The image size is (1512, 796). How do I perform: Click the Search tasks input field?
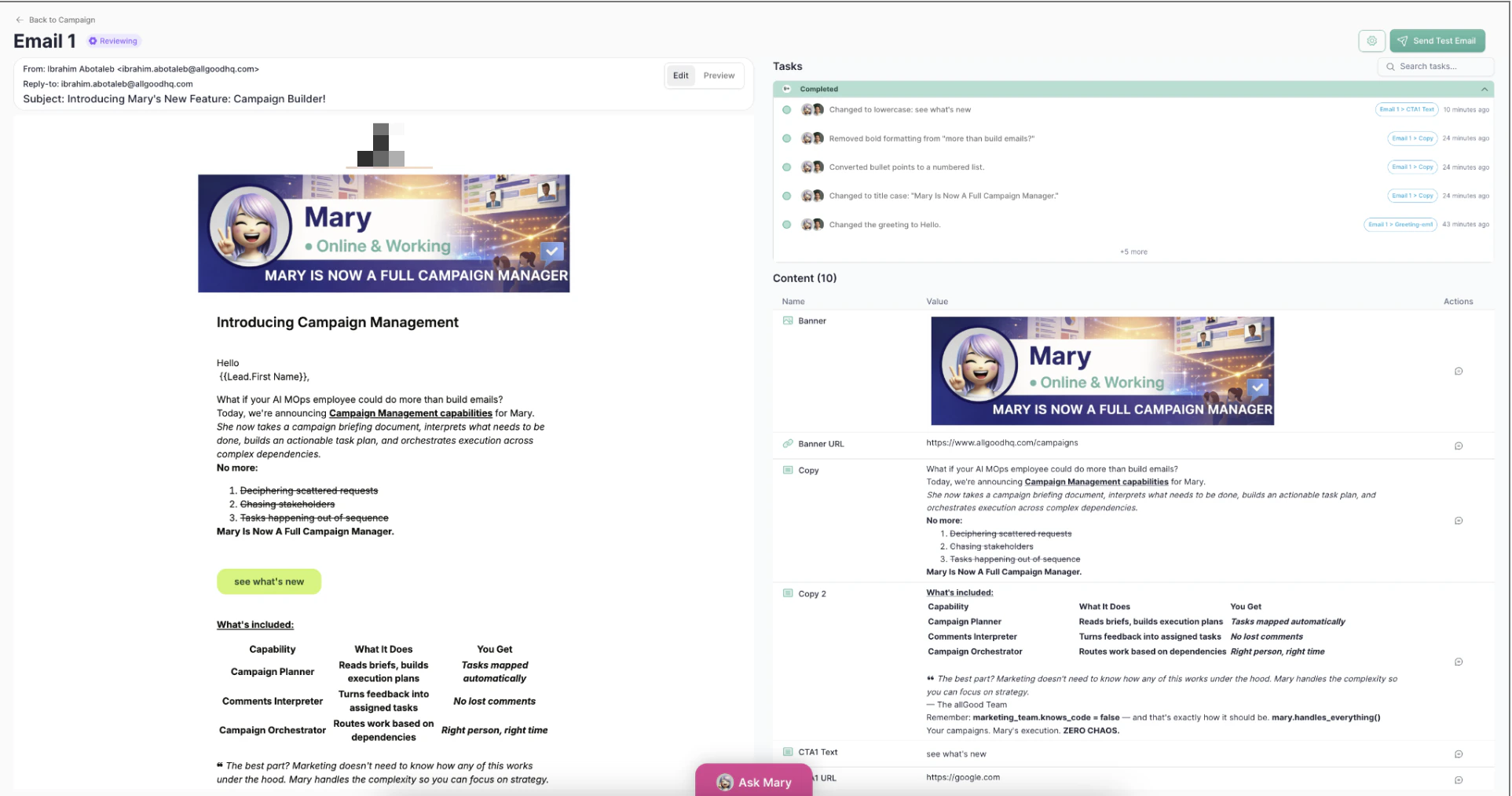click(x=1436, y=67)
